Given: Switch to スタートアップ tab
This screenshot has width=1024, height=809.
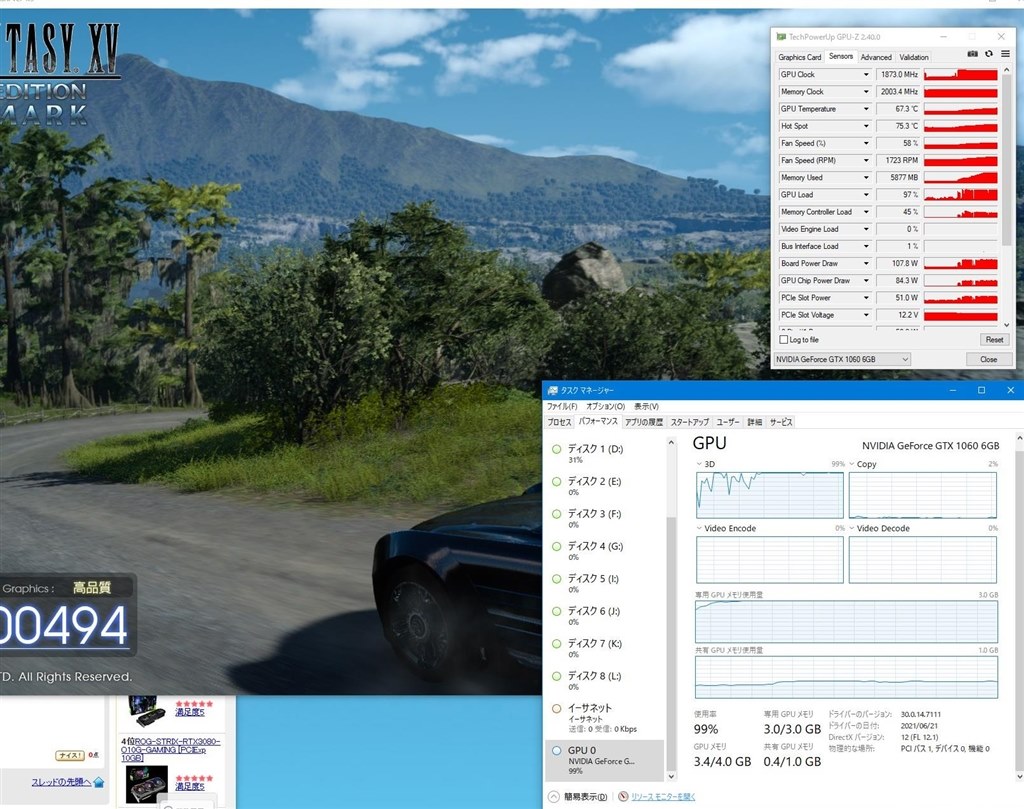Looking at the screenshot, I should [x=690, y=422].
